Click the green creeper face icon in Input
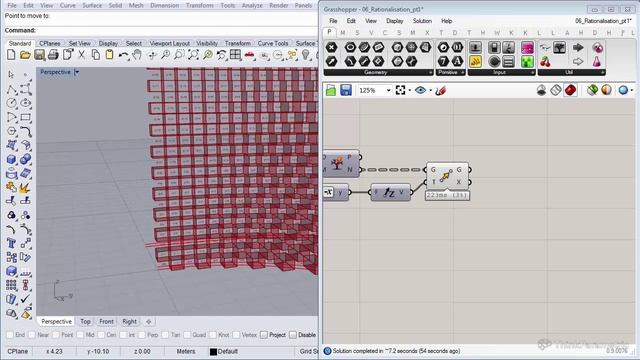The height and width of the screenshot is (360, 640). click(527, 61)
